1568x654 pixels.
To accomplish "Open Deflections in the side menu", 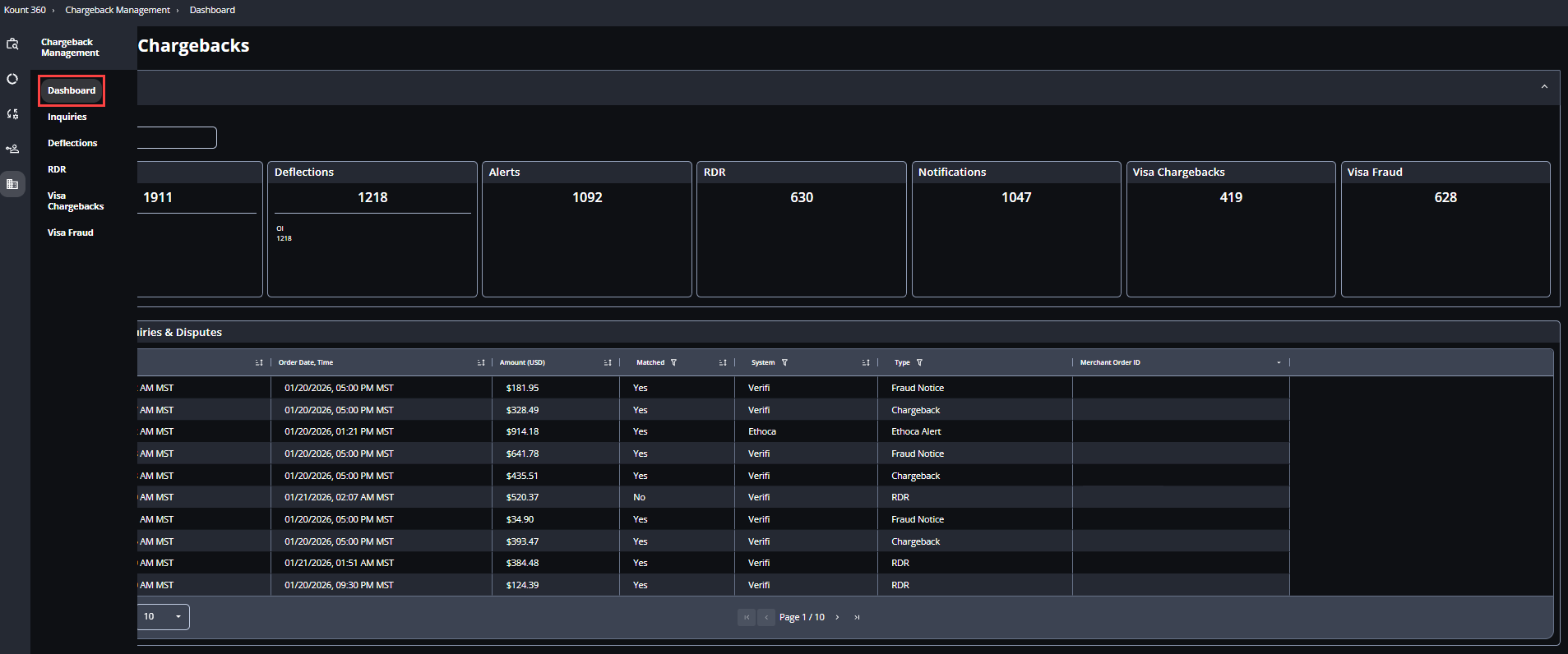I will pyautogui.click(x=72, y=143).
